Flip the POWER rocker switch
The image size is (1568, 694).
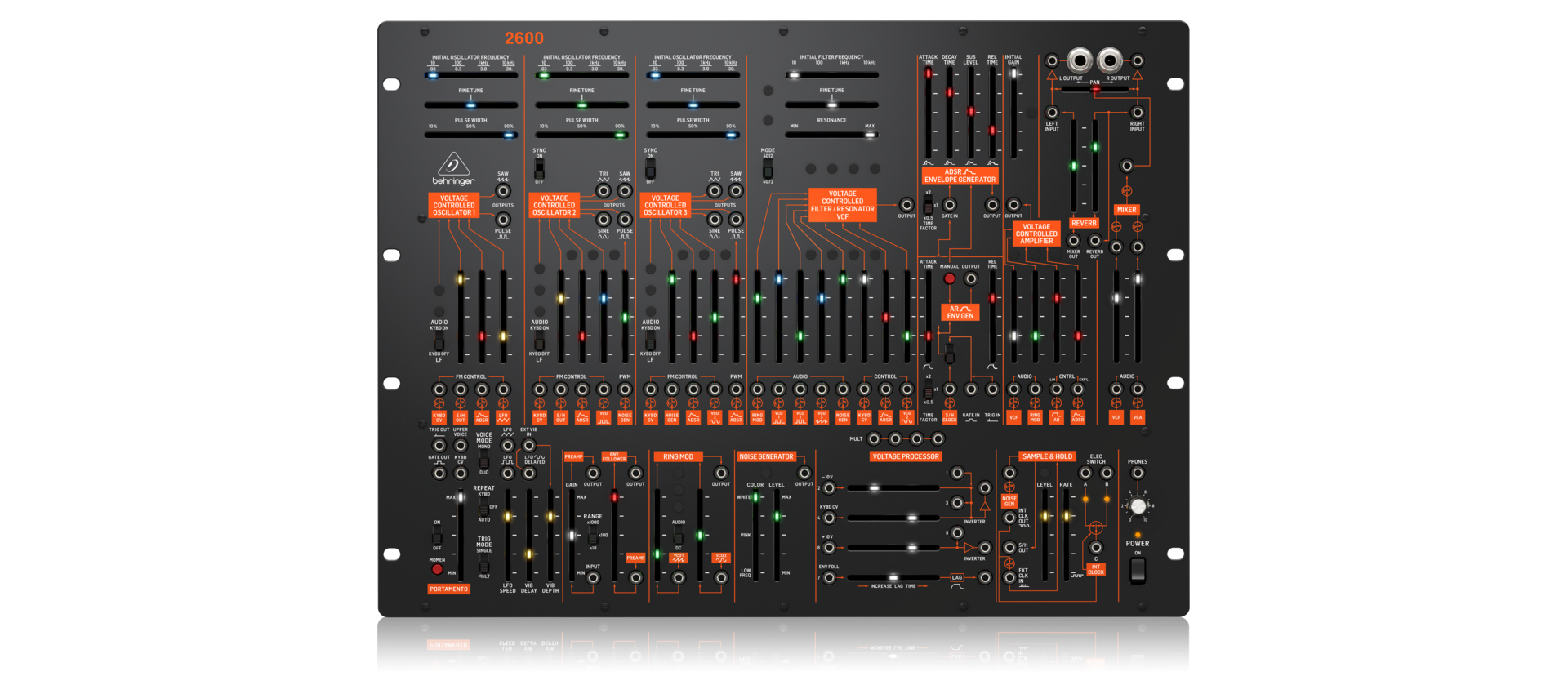[x=1138, y=570]
